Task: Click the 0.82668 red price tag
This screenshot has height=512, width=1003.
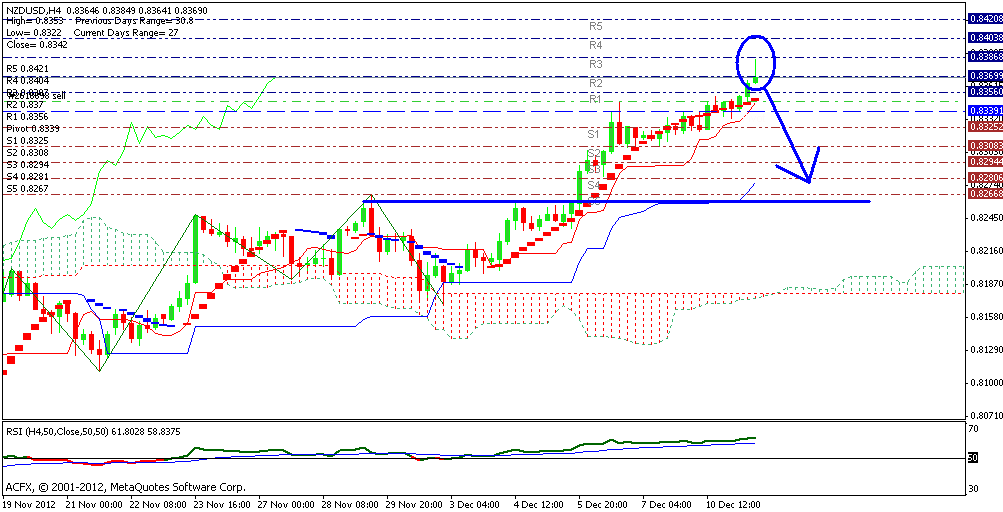Action: 984,194
